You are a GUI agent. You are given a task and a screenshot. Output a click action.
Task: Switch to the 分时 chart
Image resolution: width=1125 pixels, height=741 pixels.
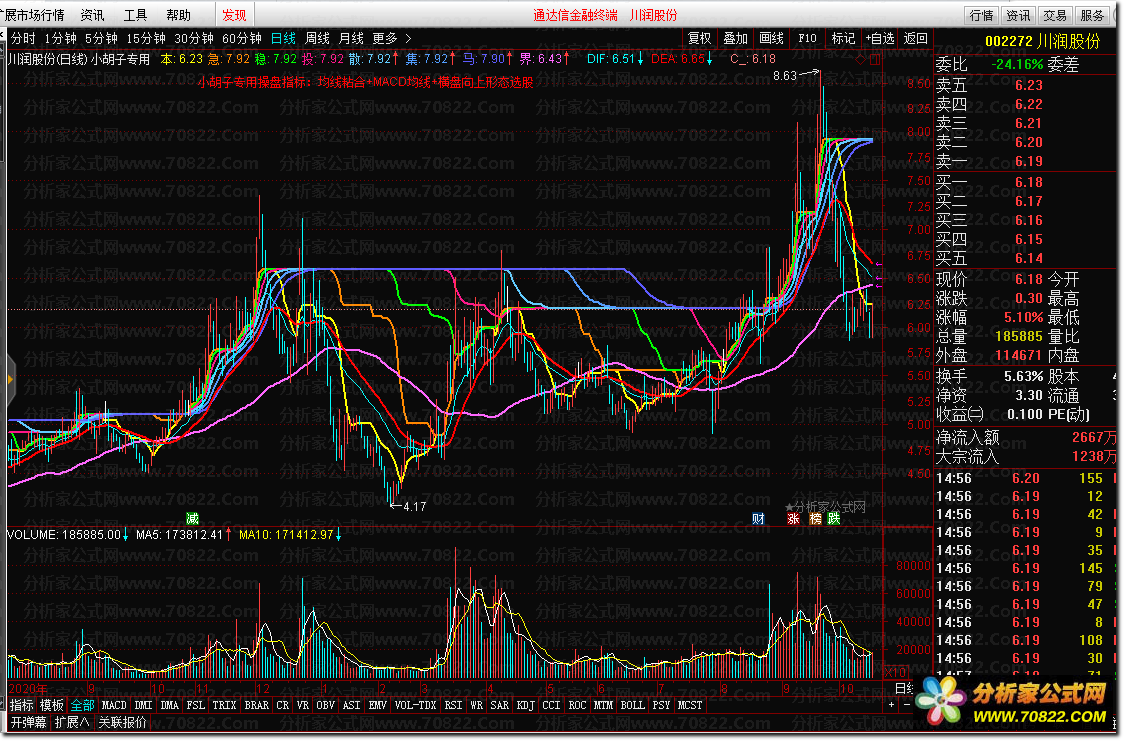tap(23, 39)
